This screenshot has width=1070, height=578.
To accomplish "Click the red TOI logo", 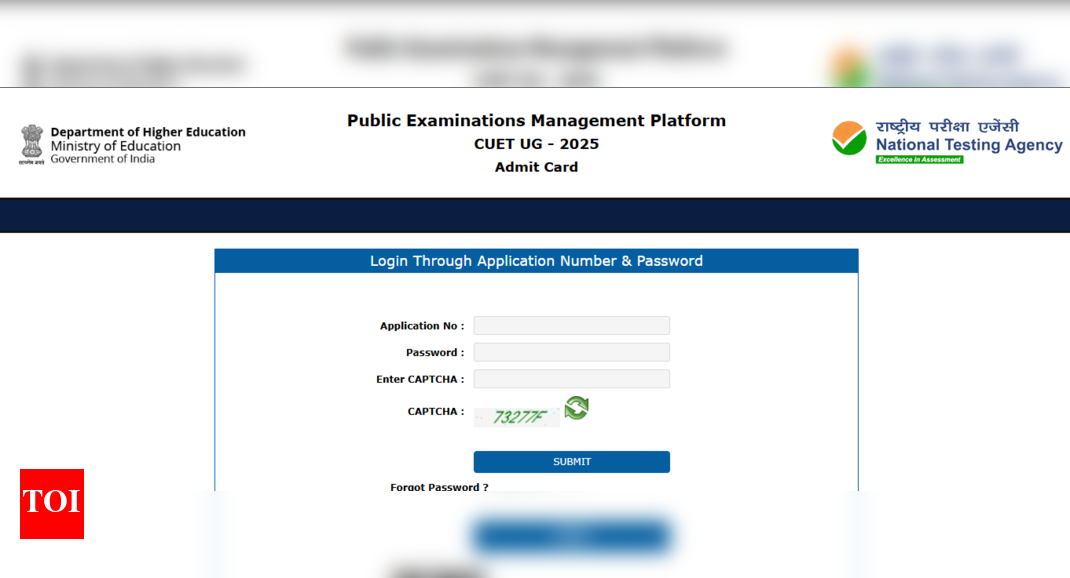I will 52,504.
